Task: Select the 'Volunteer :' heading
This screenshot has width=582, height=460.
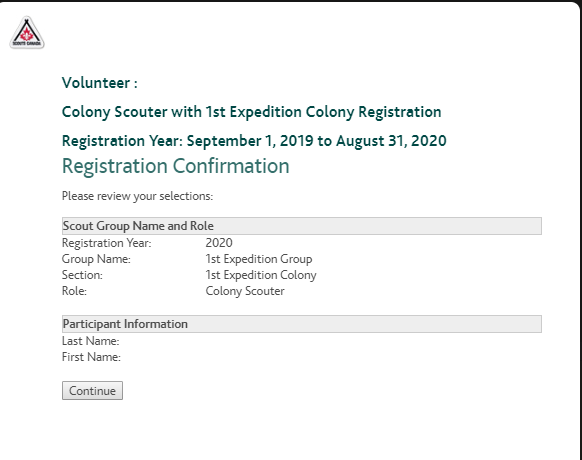Action: pos(100,83)
